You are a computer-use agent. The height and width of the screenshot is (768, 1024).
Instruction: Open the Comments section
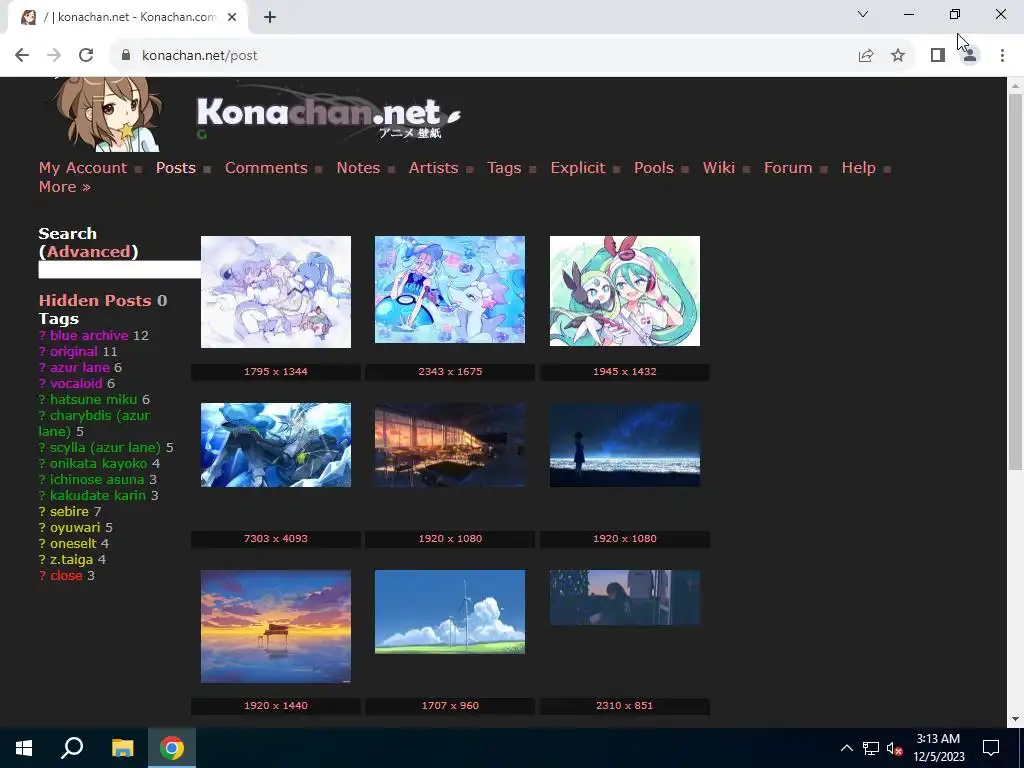[266, 168]
